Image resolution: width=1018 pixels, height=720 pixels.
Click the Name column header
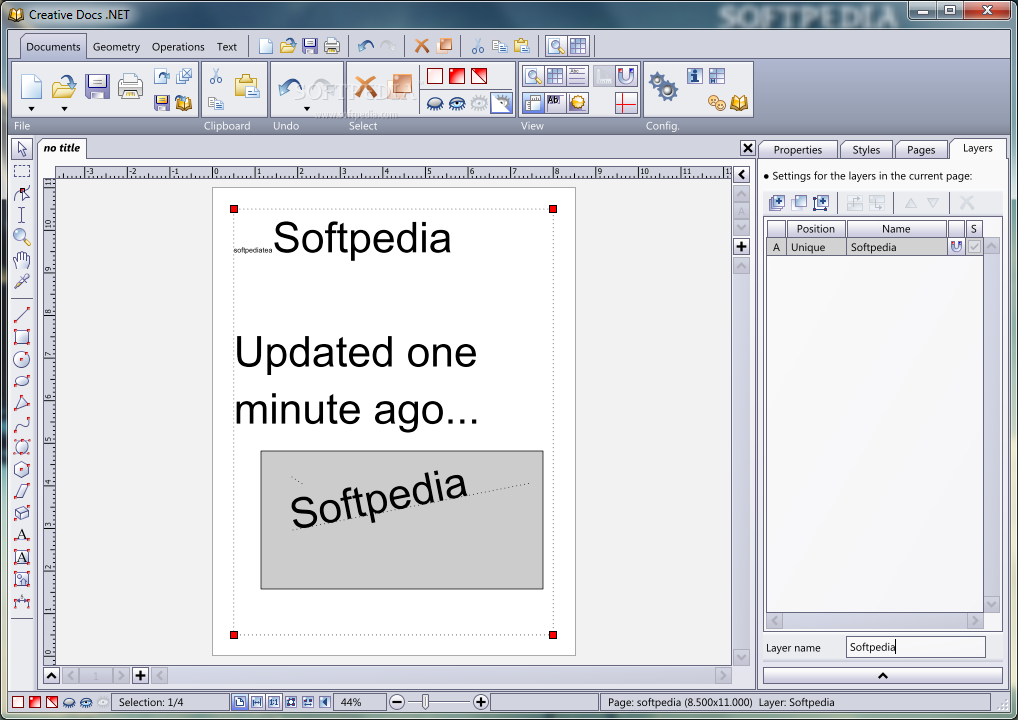point(896,229)
